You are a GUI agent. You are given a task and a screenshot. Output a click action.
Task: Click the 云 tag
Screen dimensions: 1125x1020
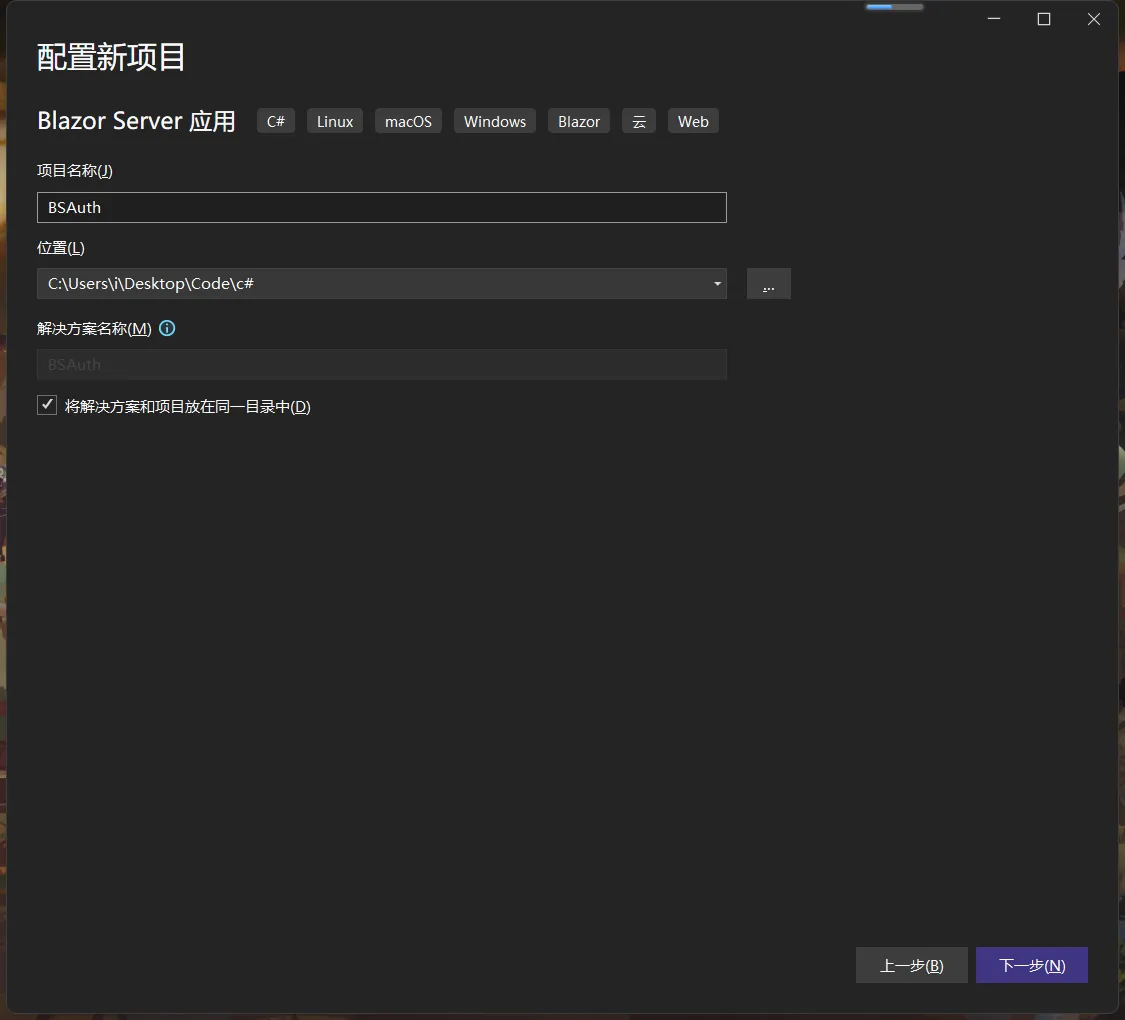639,121
